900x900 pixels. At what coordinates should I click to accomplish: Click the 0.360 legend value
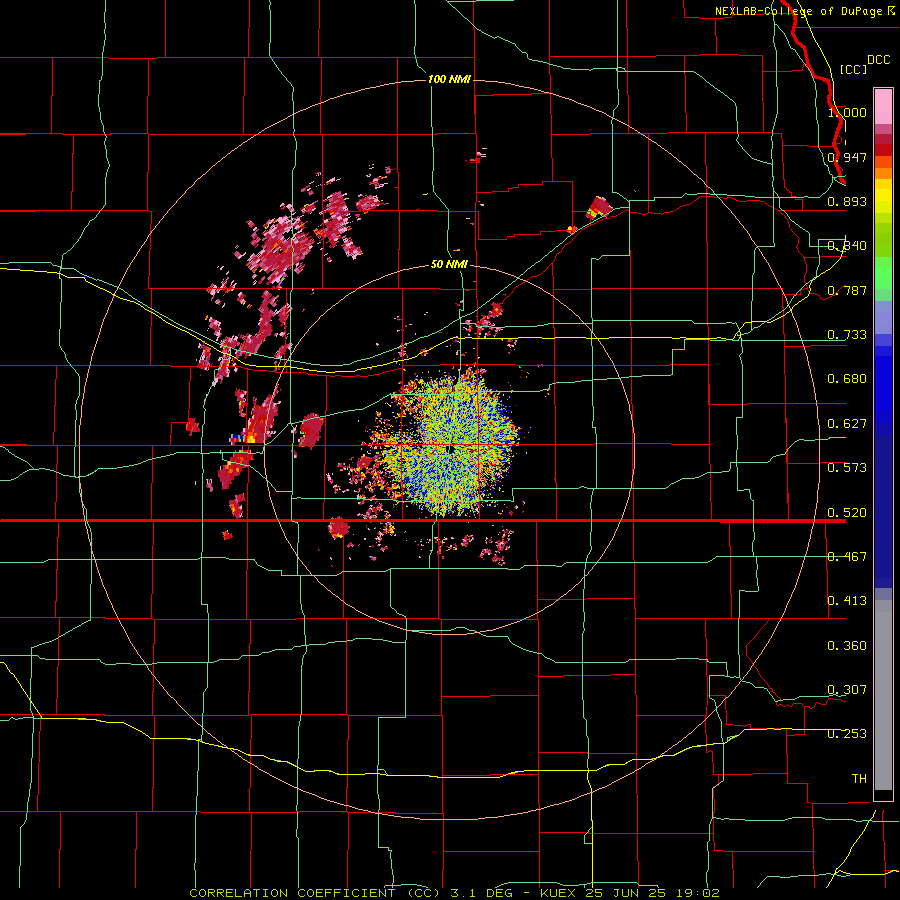tap(847, 646)
